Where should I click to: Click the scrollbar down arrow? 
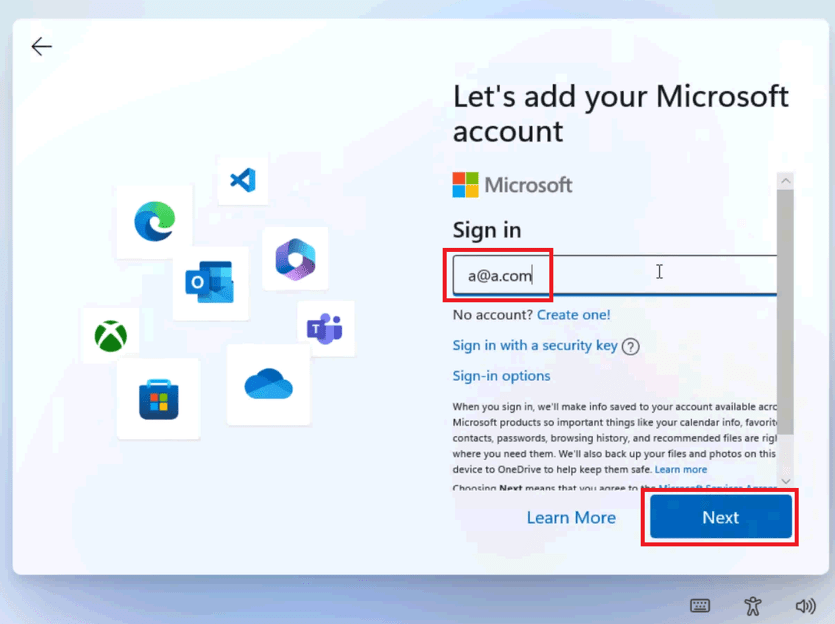785,481
